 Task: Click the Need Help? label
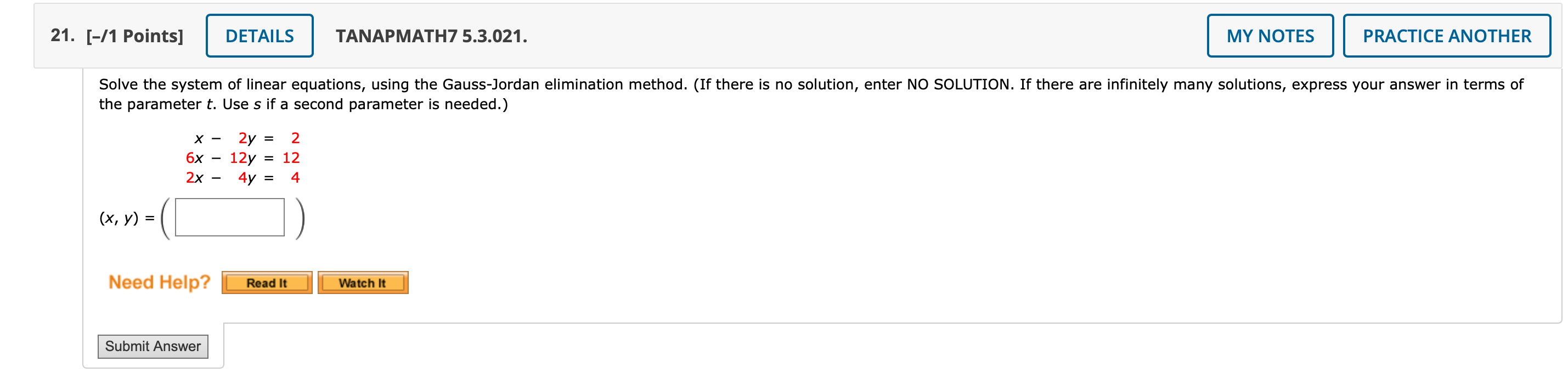coord(159,281)
